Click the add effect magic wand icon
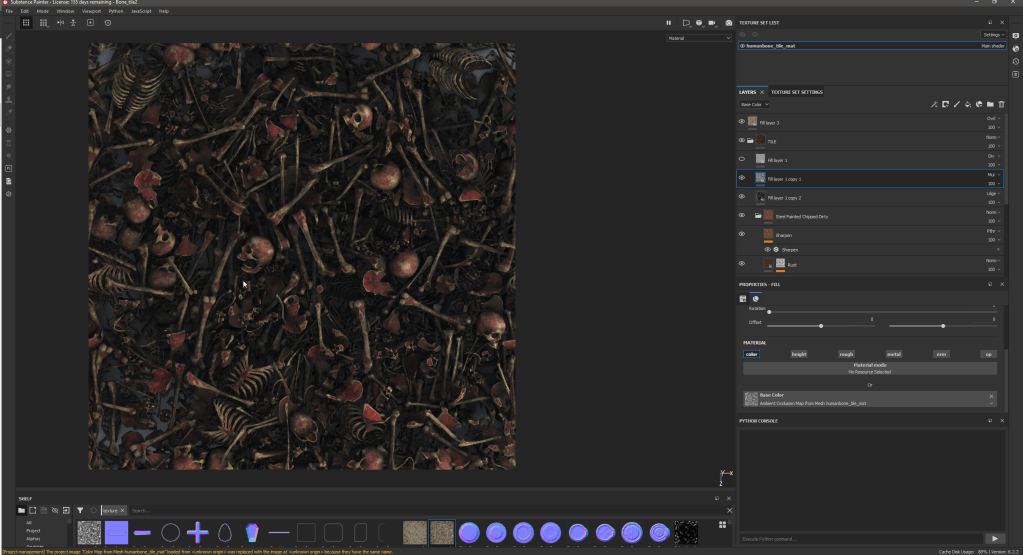 pos(933,104)
